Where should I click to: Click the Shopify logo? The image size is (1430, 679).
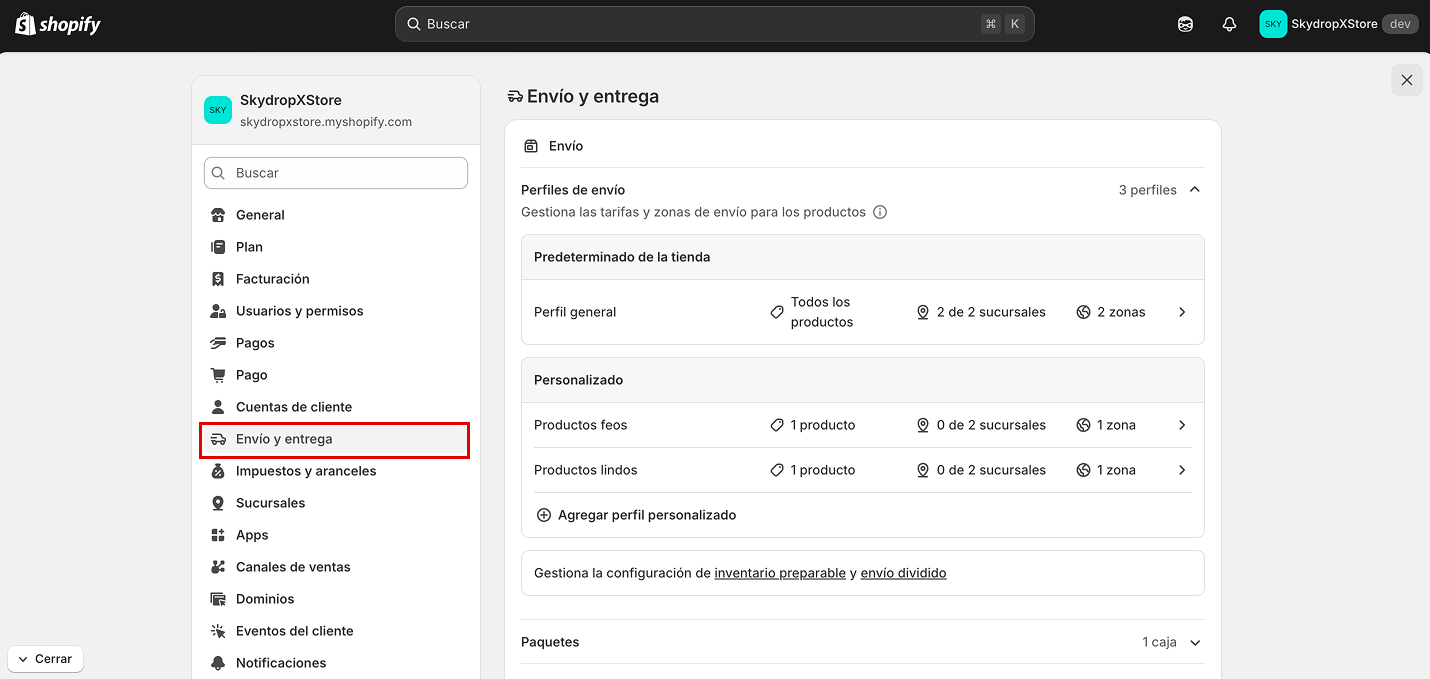point(58,24)
